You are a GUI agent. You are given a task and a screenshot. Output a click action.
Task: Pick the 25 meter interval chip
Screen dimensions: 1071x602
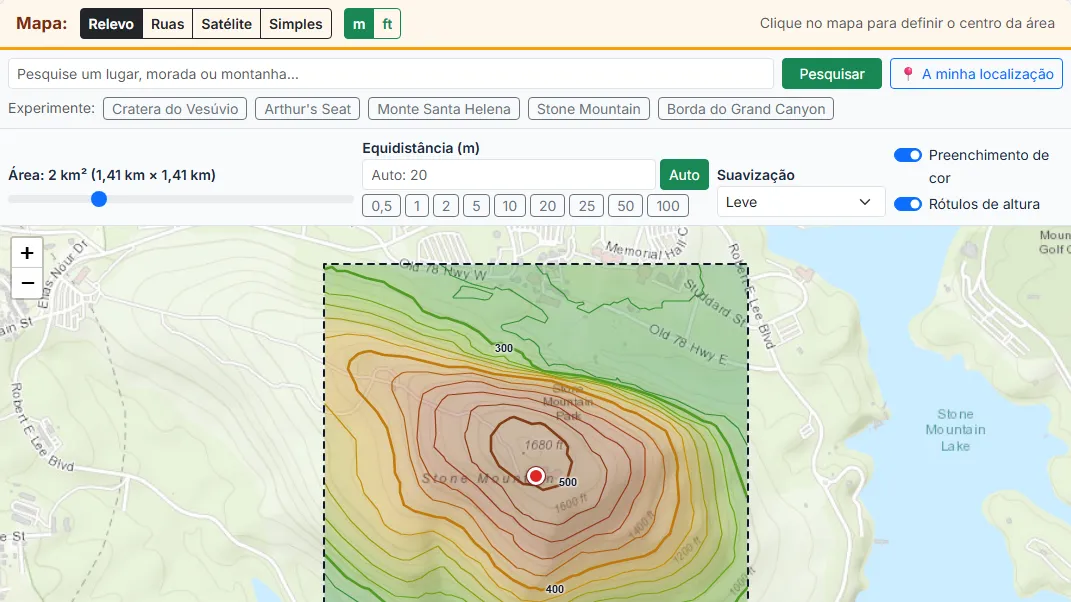tap(587, 206)
